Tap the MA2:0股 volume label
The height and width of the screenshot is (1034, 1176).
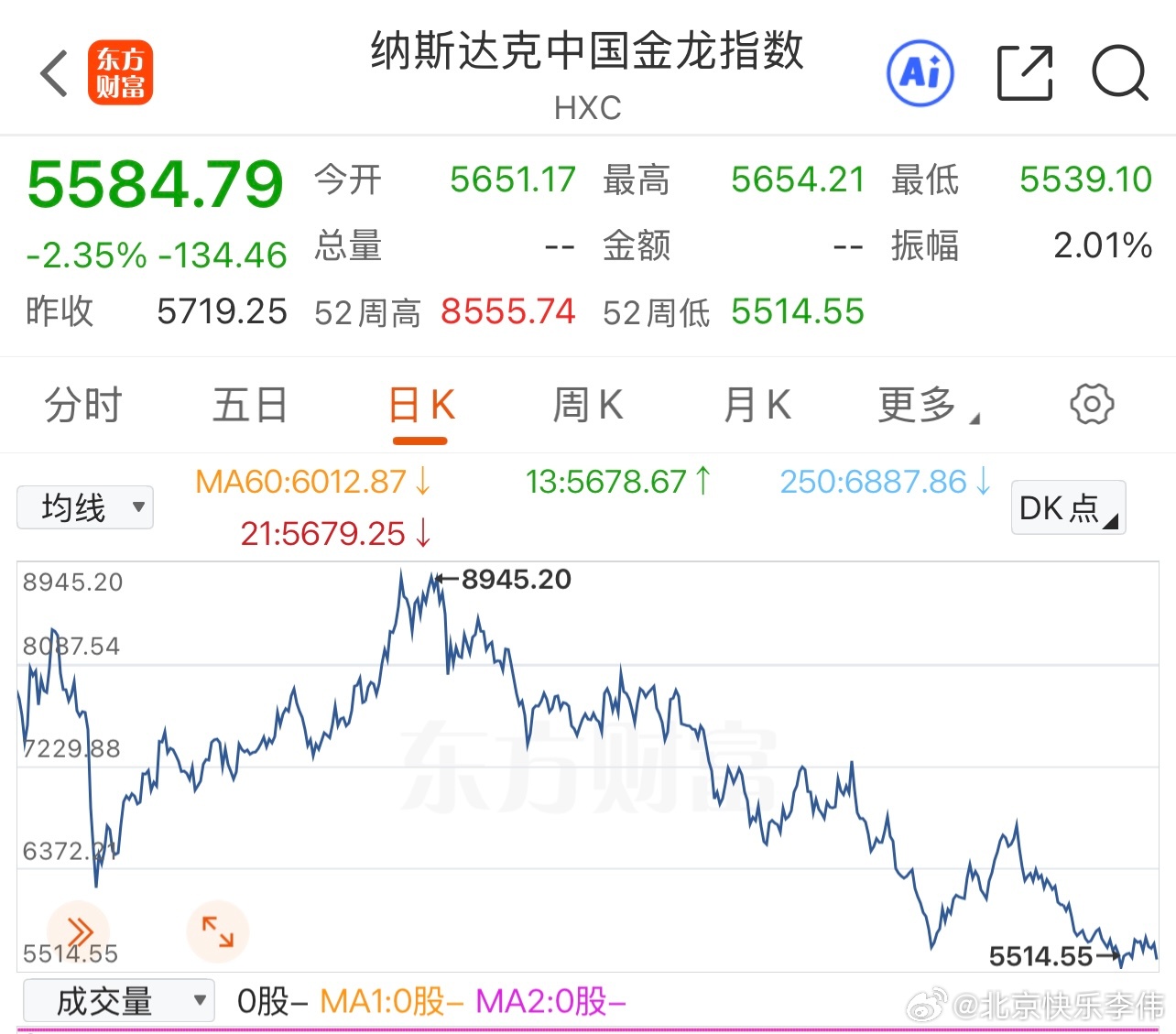click(x=551, y=1001)
